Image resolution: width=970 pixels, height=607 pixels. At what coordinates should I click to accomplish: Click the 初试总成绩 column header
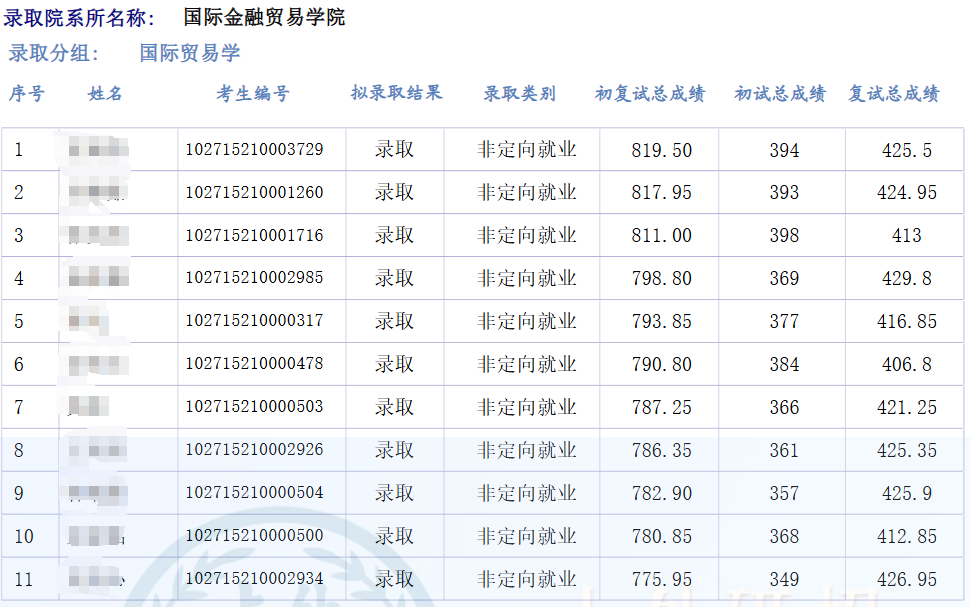[x=780, y=94]
